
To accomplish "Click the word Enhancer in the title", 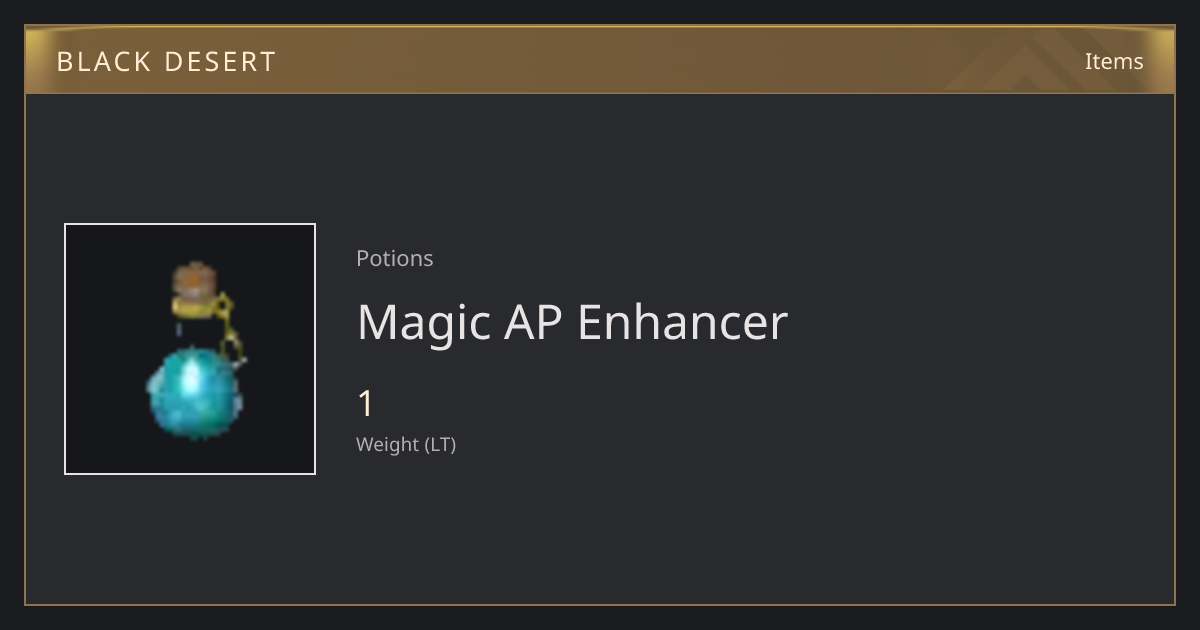I will click(683, 322).
